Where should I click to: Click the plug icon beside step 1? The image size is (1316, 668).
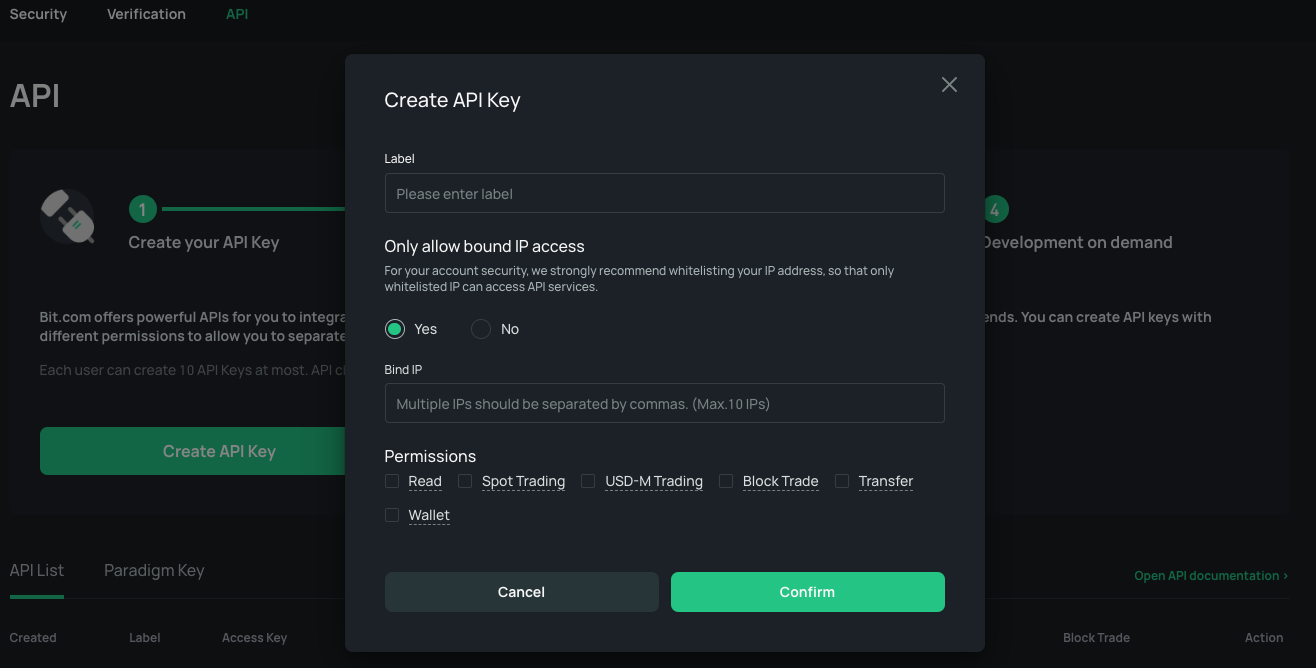coord(68,216)
